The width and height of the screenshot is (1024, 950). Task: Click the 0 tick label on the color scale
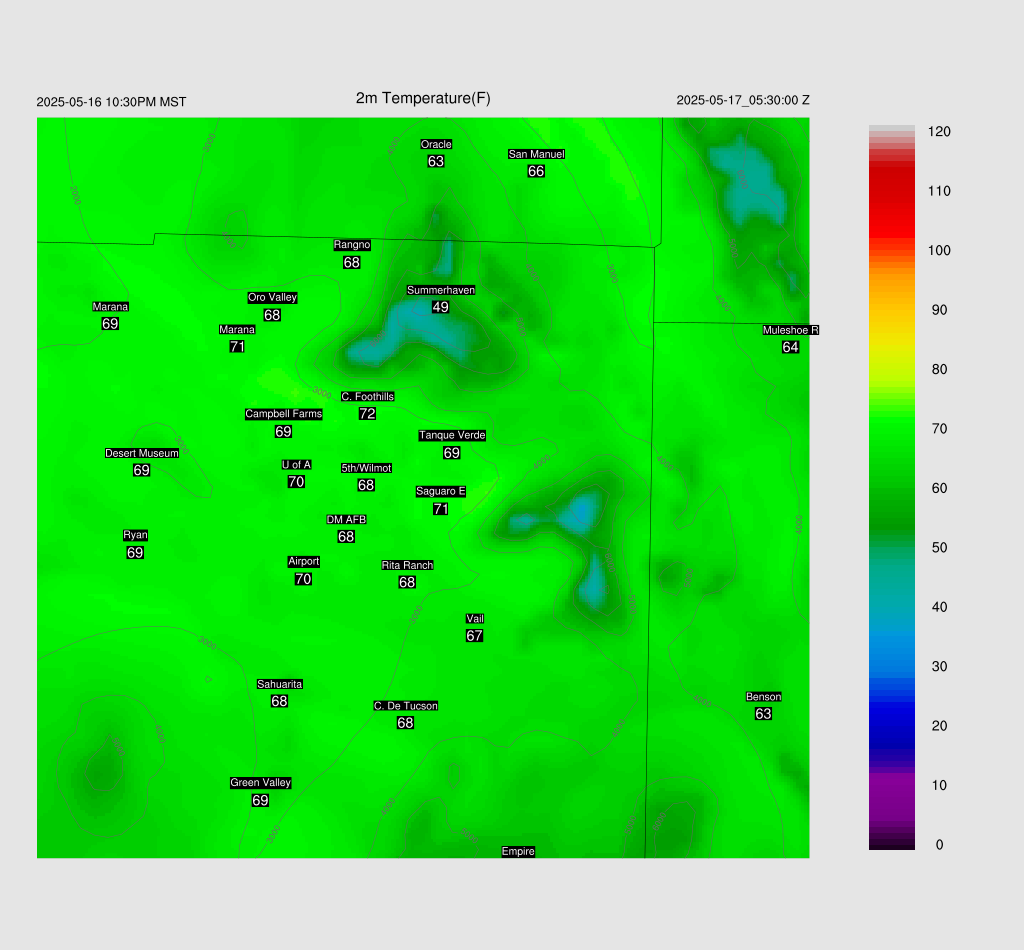point(939,845)
